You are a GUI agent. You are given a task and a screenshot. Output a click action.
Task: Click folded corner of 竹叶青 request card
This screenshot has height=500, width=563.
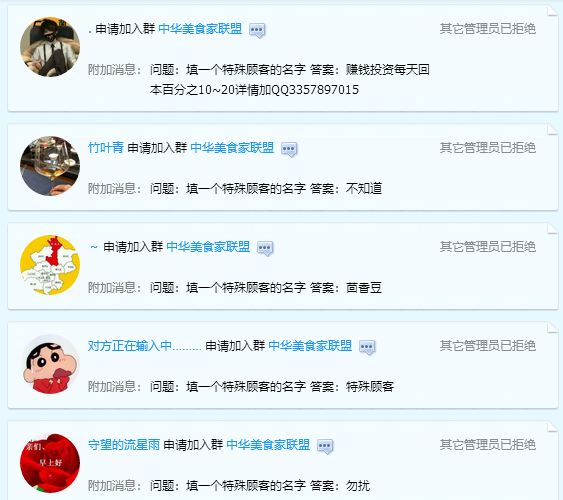(x=553, y=130)
